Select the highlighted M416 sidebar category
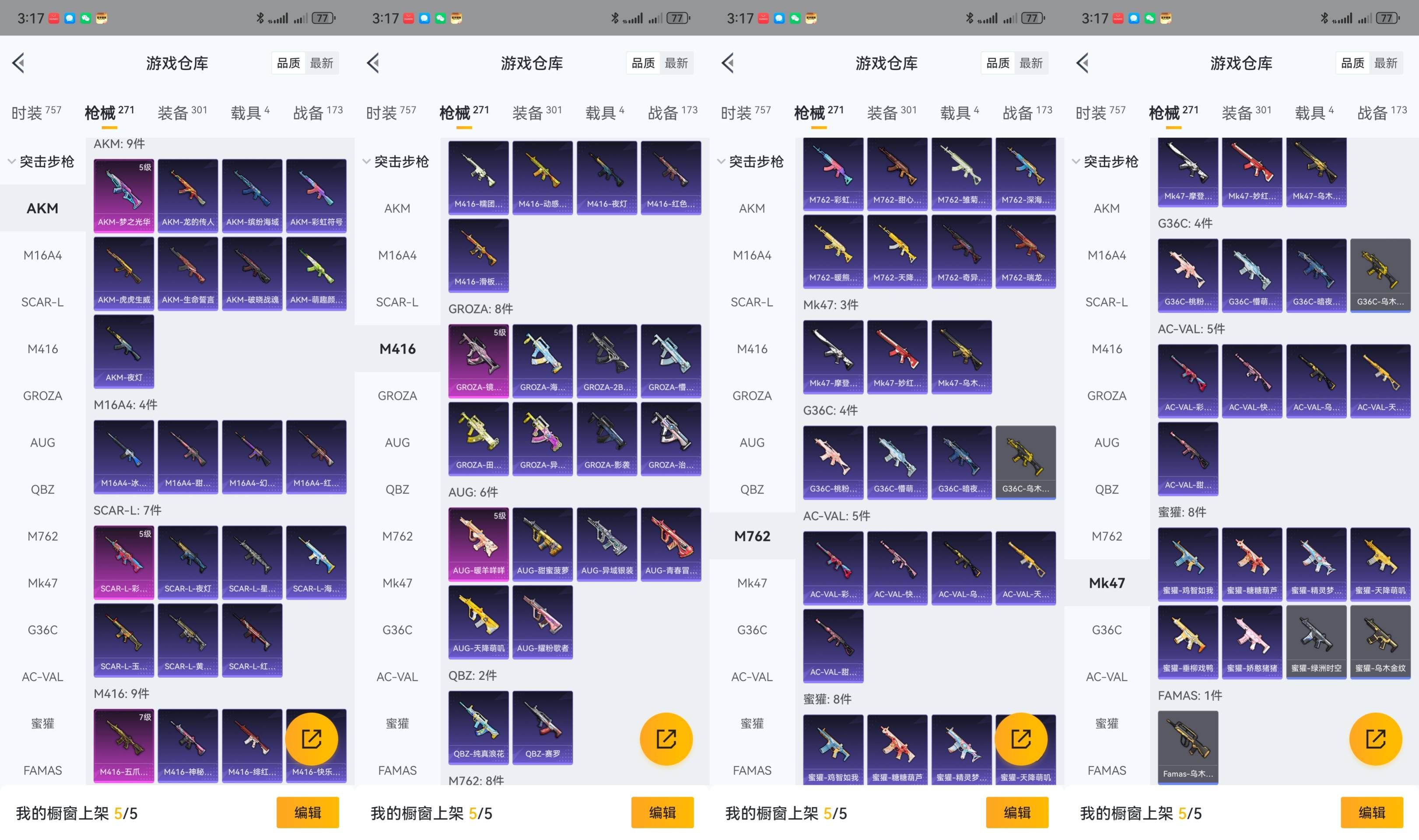This screenshot has height=840, width=1419. tap(397, 349)
